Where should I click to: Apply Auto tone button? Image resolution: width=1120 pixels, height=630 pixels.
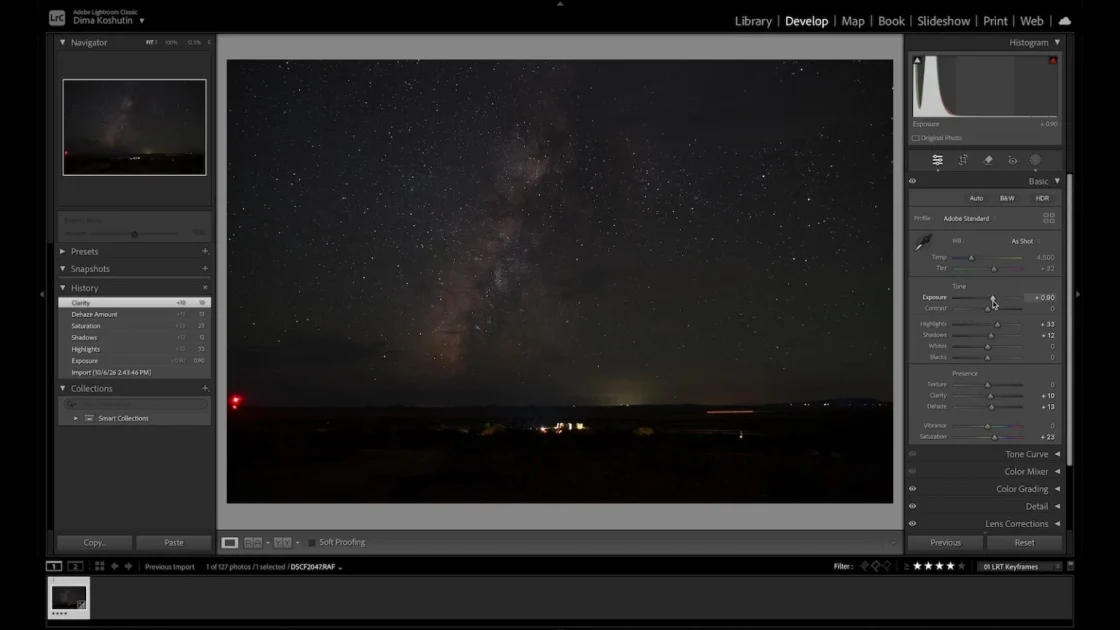tap(976, 199)
